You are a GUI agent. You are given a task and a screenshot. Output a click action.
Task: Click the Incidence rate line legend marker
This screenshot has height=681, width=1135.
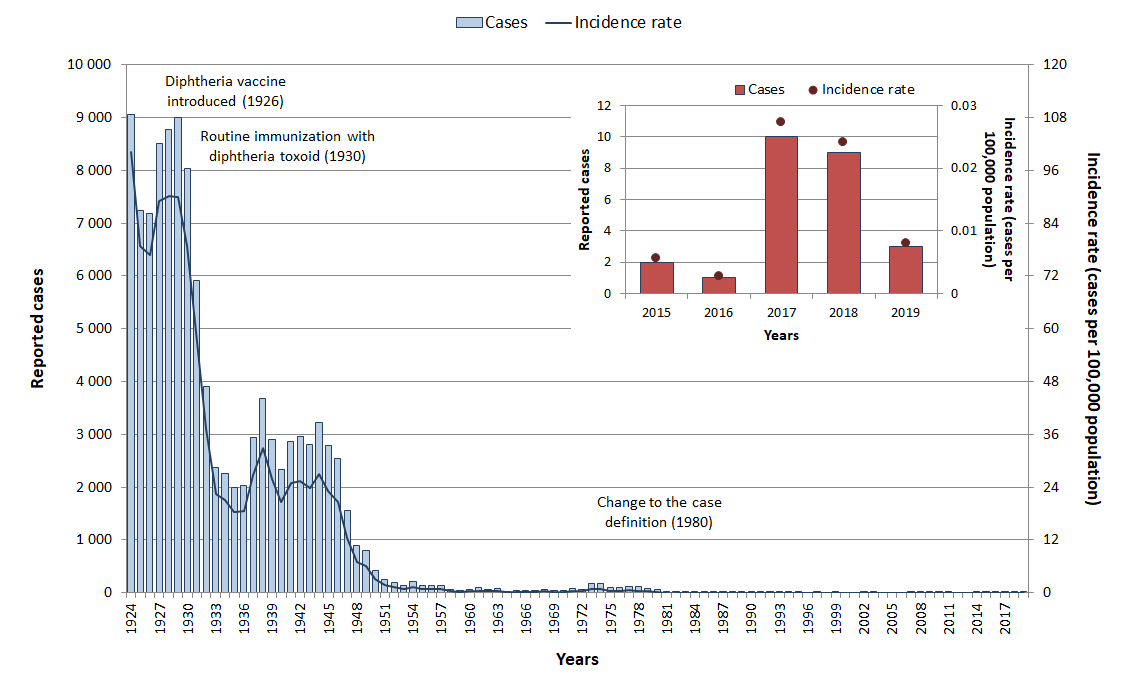[553, 22]
